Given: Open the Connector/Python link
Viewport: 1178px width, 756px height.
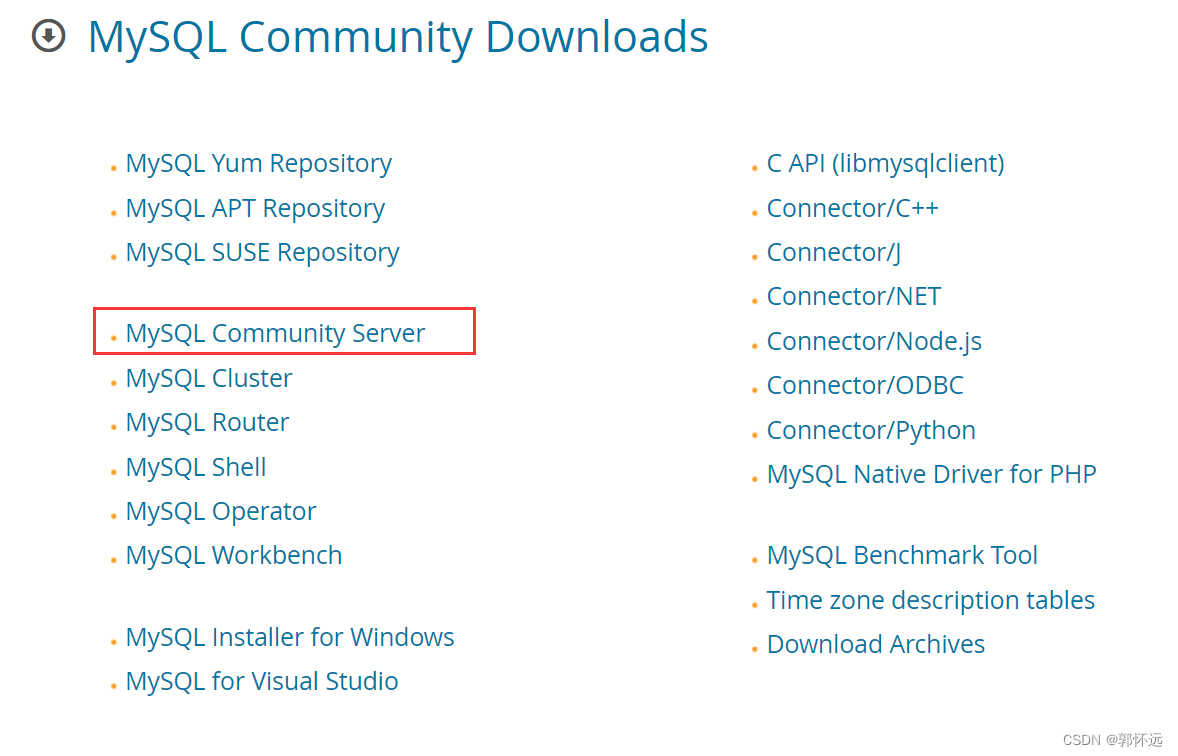Looking at the screenshot, I should coord(871,431).
